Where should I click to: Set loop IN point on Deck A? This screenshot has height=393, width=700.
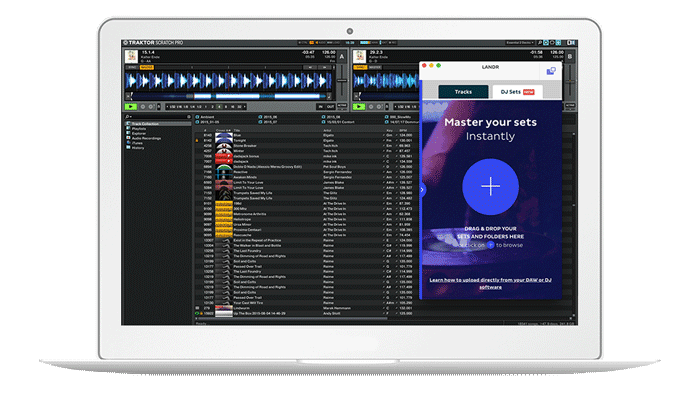tap(321, 107)
